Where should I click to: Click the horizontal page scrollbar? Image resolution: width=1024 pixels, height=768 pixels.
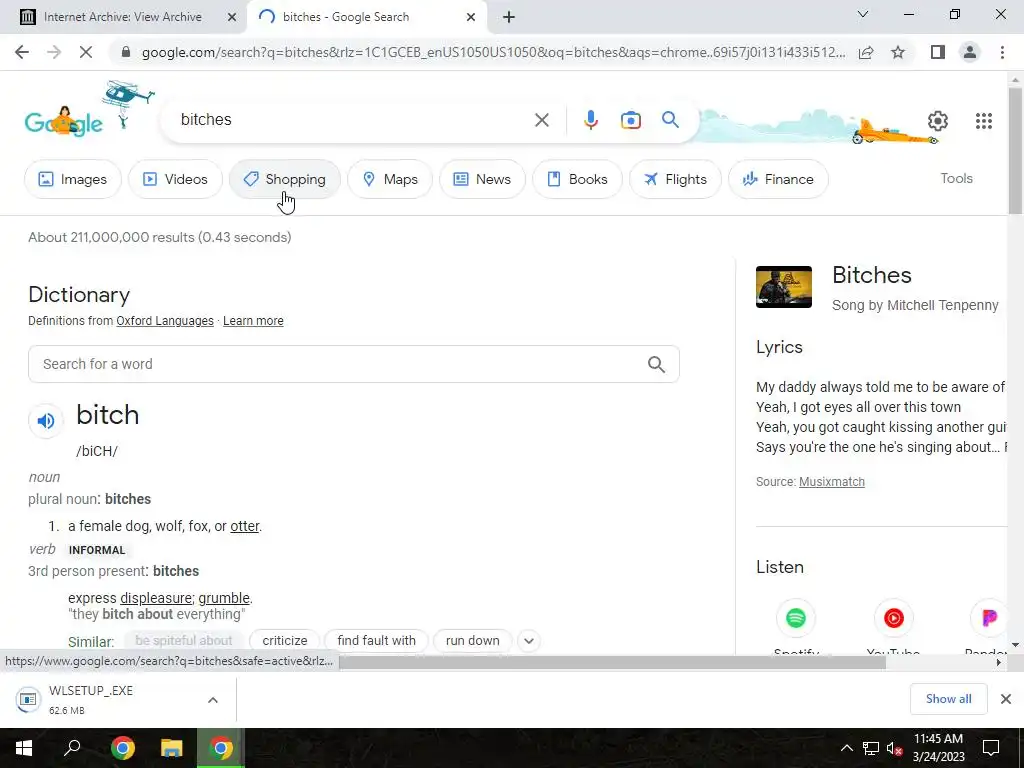coord(613,662)
